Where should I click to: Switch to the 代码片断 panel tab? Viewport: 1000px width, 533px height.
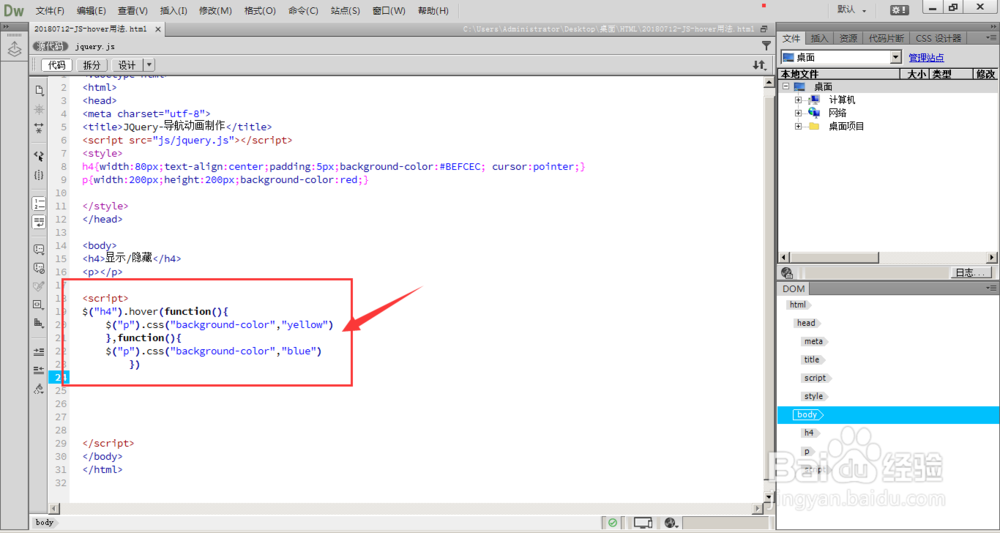(x=886, y=38)
